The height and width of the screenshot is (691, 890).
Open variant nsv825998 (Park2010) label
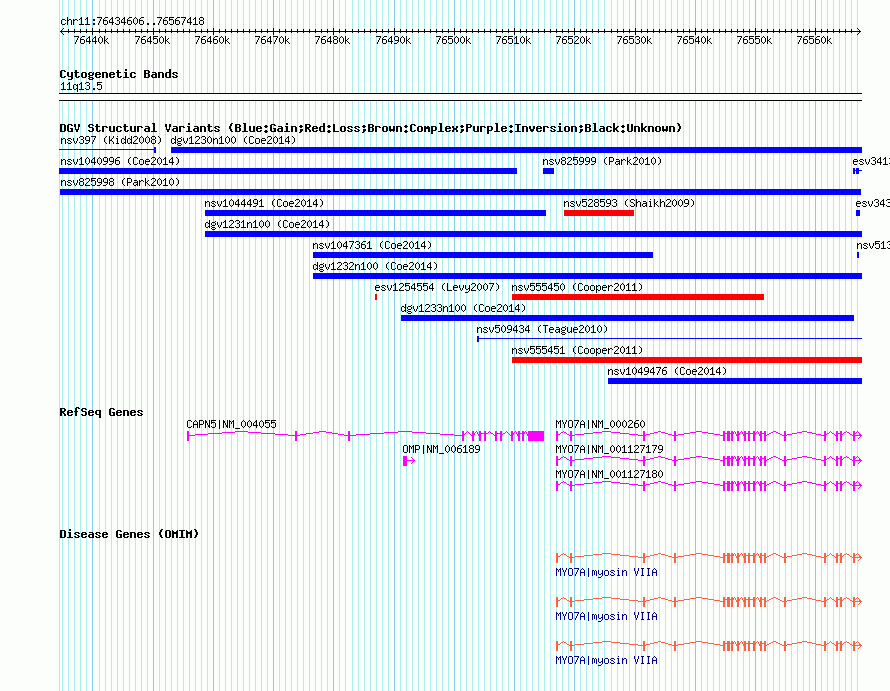point(120,182)
